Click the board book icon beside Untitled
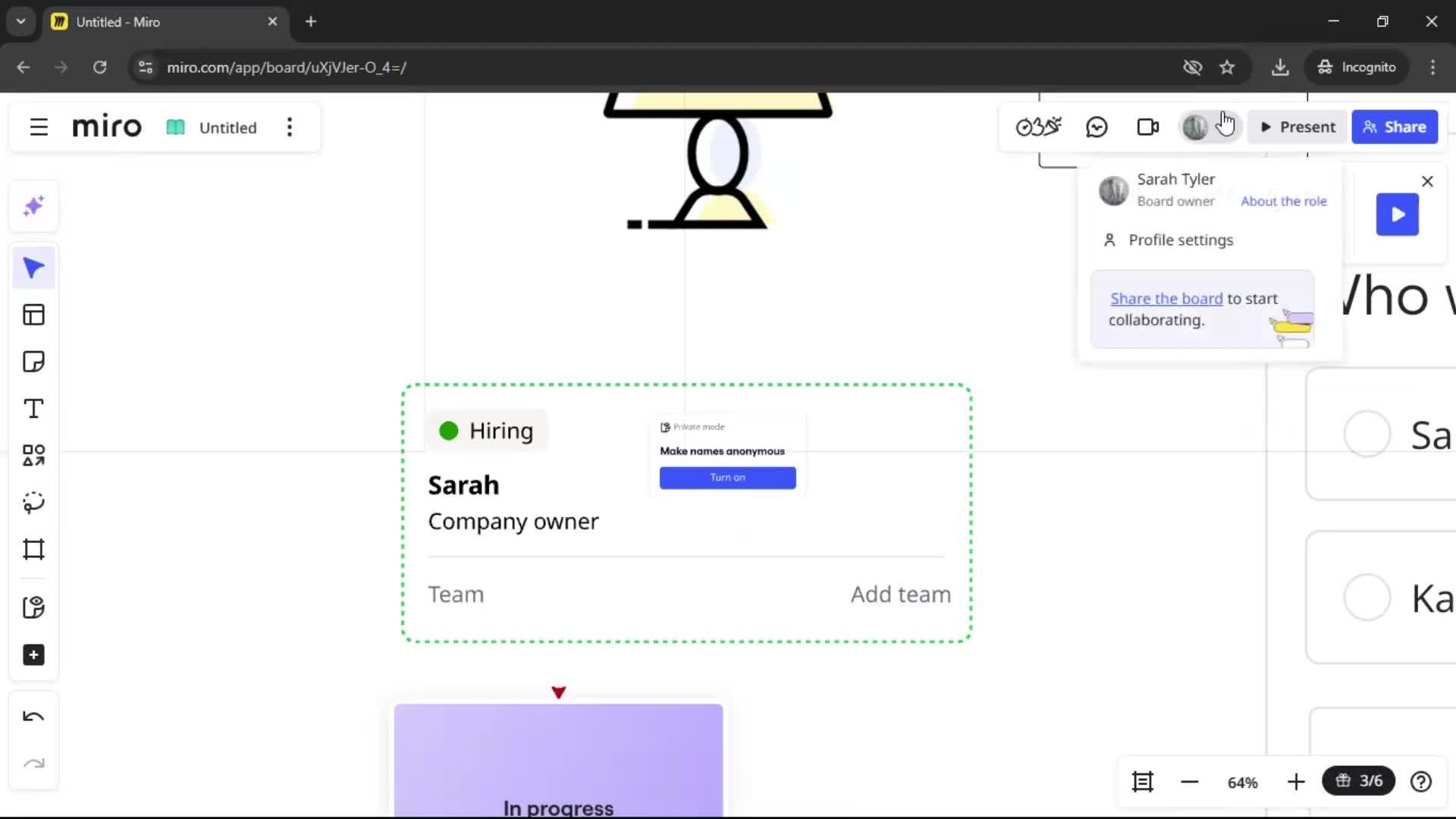 pyautogui.click(x=175, y=127)
